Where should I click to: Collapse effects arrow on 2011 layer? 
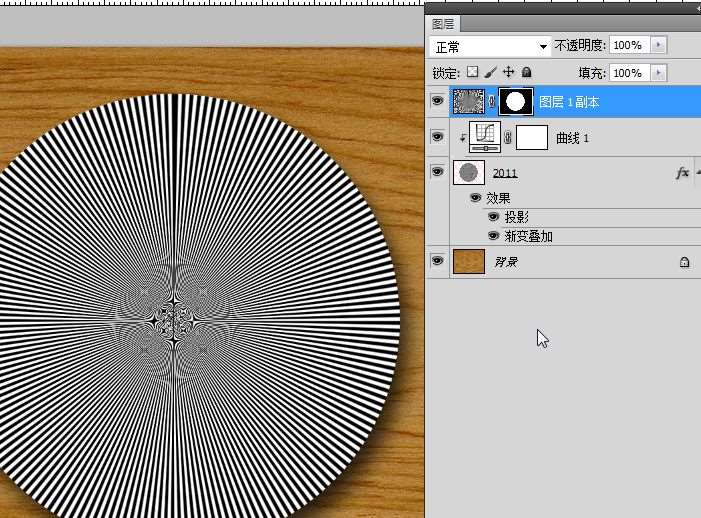point(698,173)
